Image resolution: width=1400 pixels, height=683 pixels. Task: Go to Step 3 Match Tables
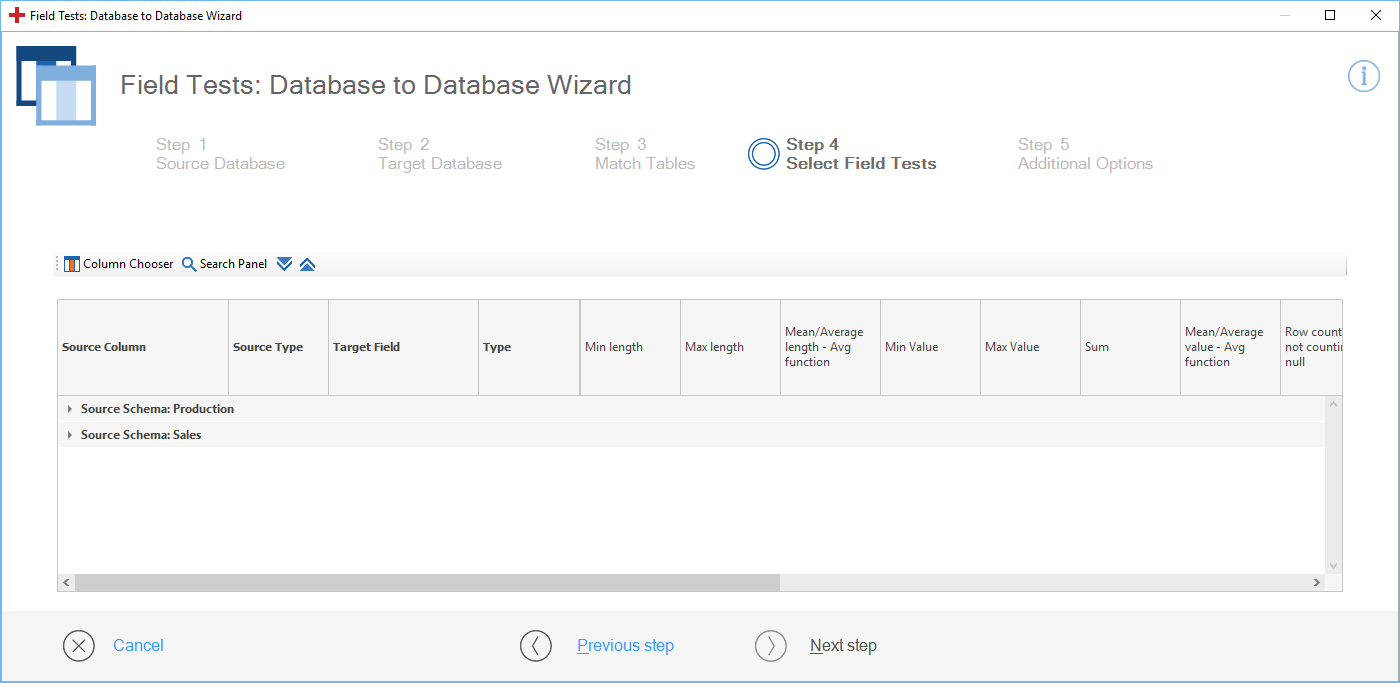tap(644, 154)
